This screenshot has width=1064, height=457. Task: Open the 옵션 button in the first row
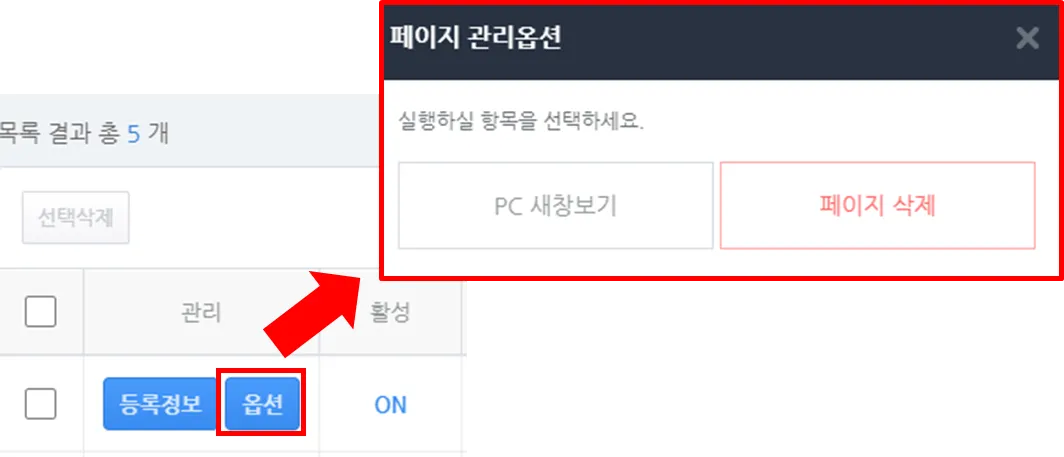(262, 404)
